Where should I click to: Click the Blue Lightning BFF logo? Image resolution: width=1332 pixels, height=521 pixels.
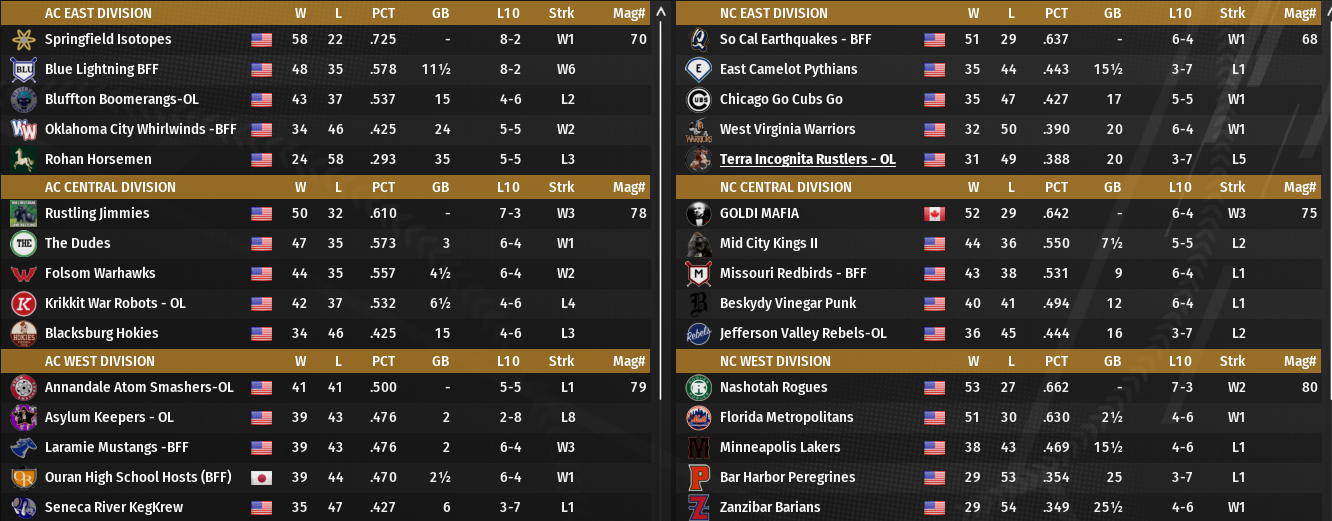coord(23,70)
